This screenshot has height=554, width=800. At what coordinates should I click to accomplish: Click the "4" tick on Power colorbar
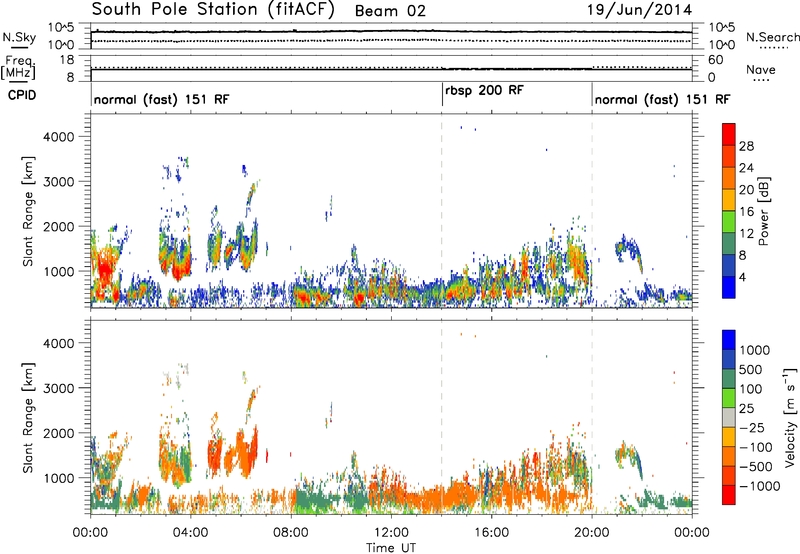click(742, 277)
